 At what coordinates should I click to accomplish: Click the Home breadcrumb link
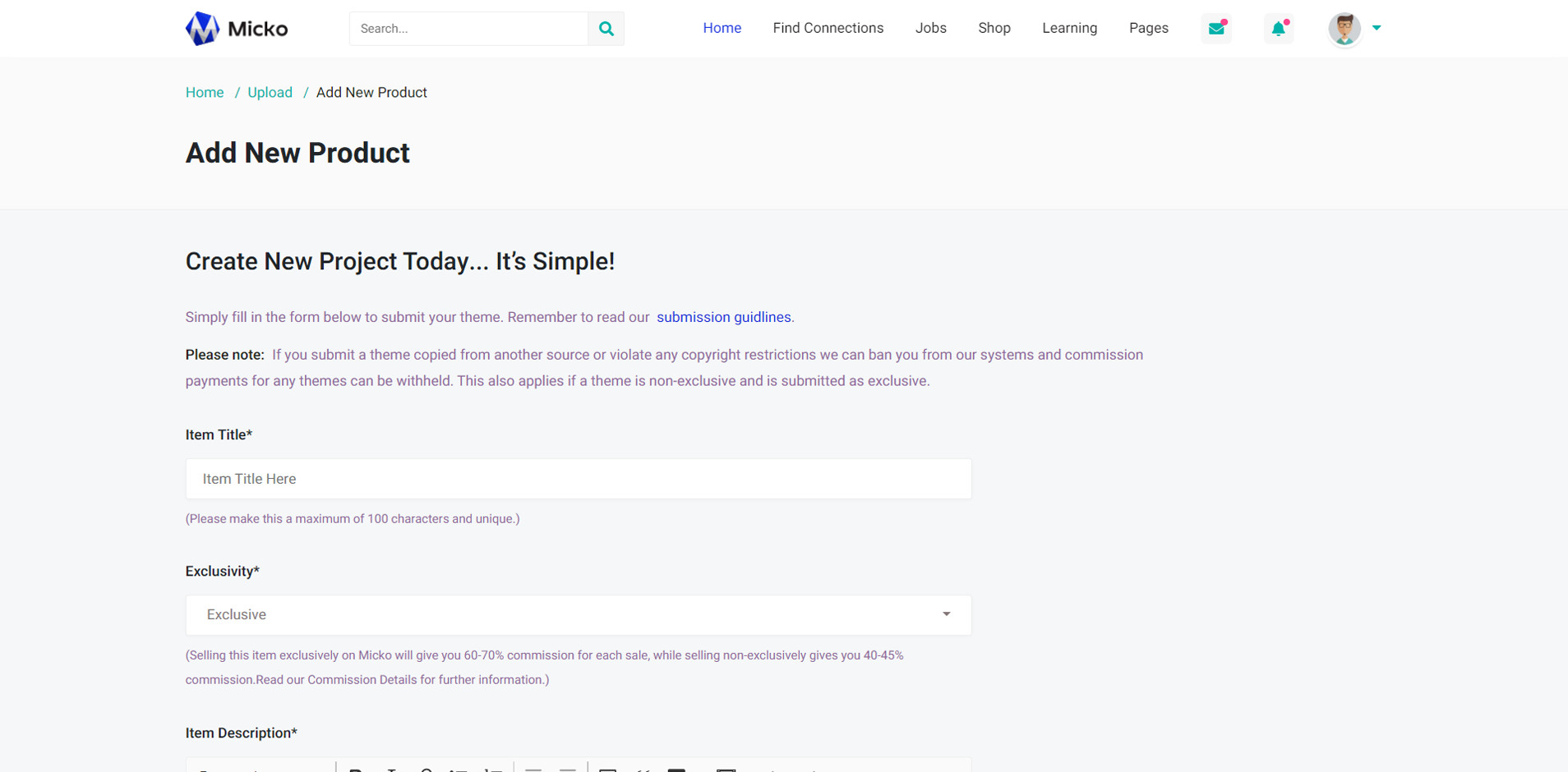click(205, 93)
